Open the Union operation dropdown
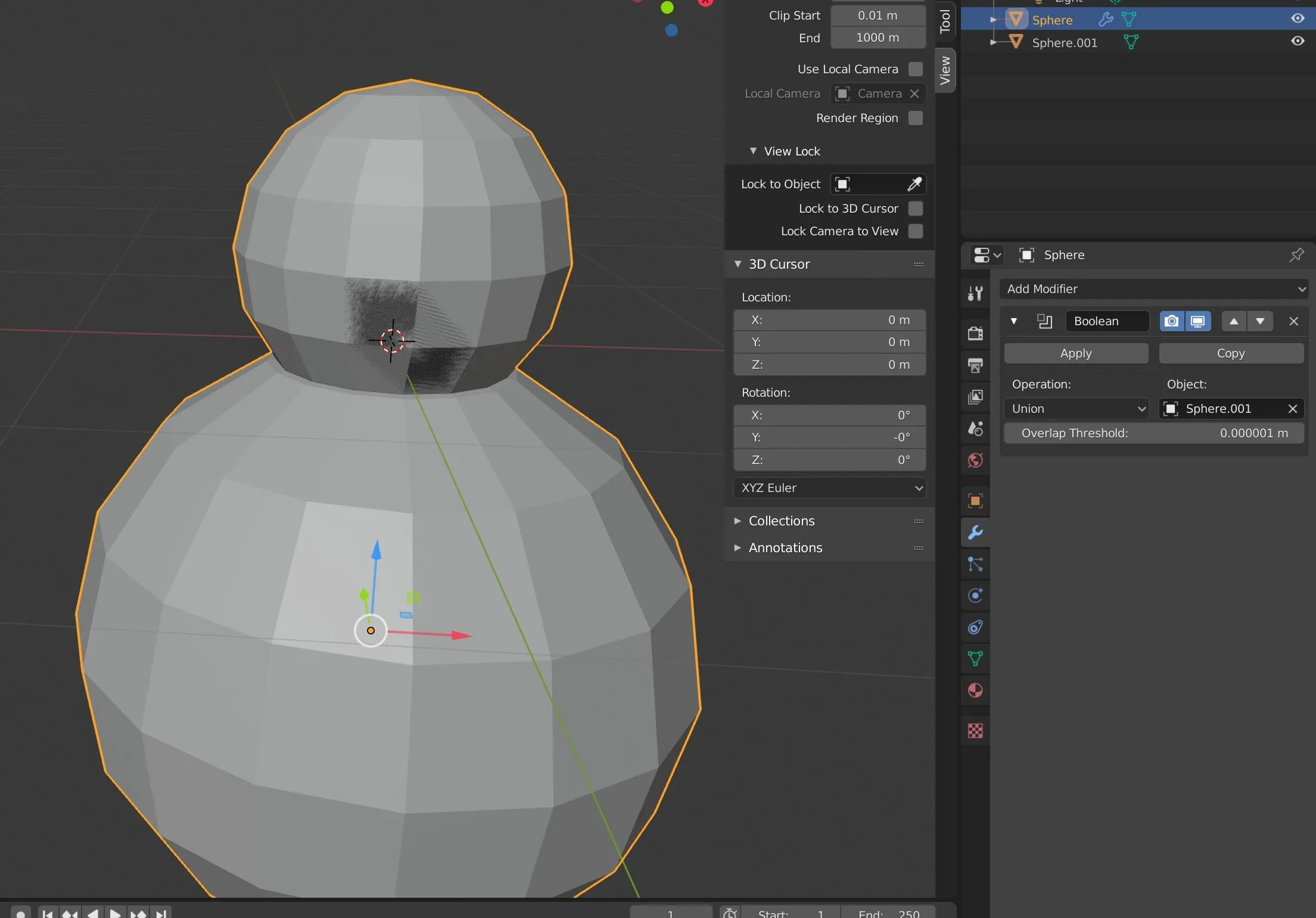This screenshot has height=918, width=1316. [1077, 409]
